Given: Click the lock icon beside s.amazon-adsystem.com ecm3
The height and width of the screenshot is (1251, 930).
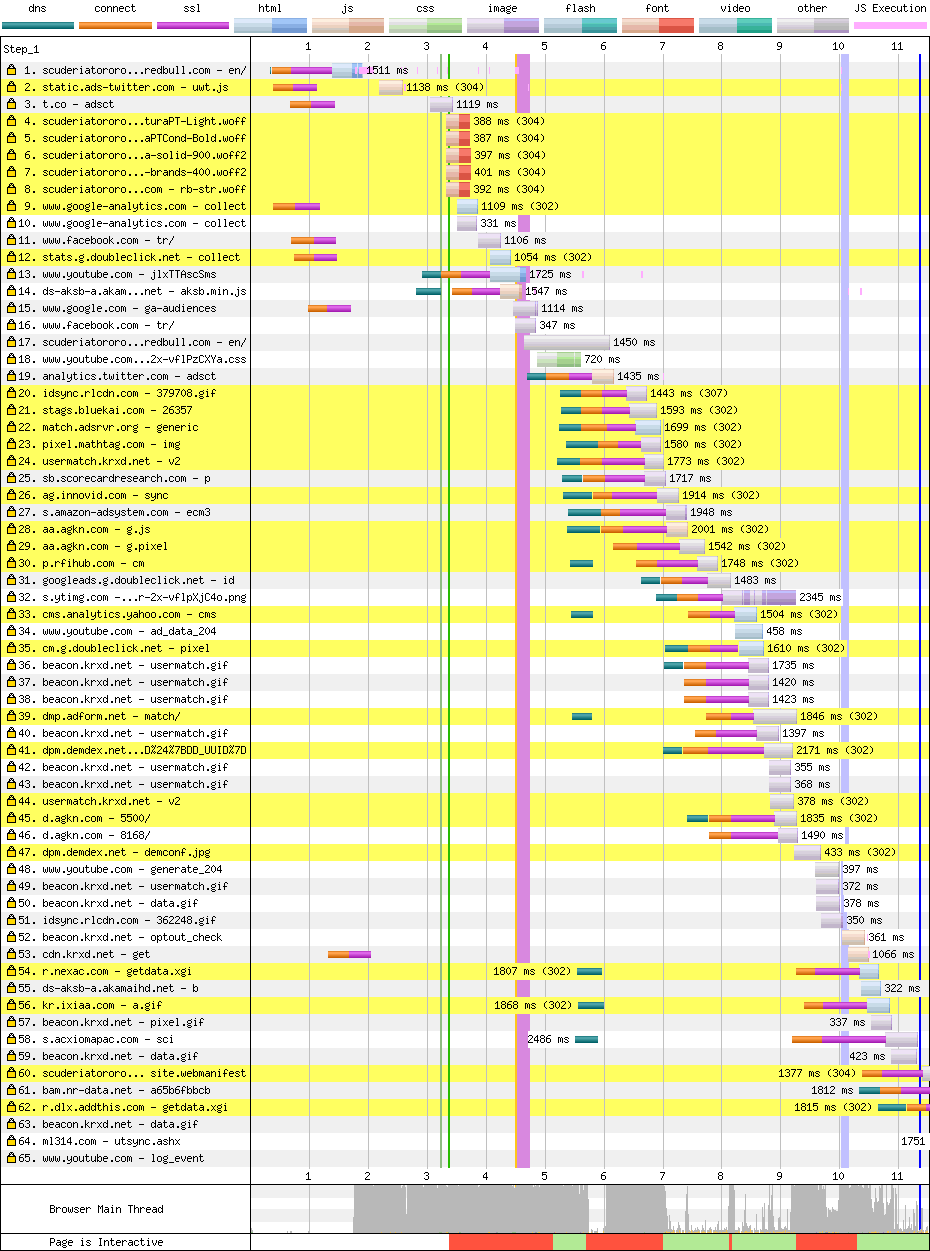Looking at the screenshot, I should [x=12, y=512].
